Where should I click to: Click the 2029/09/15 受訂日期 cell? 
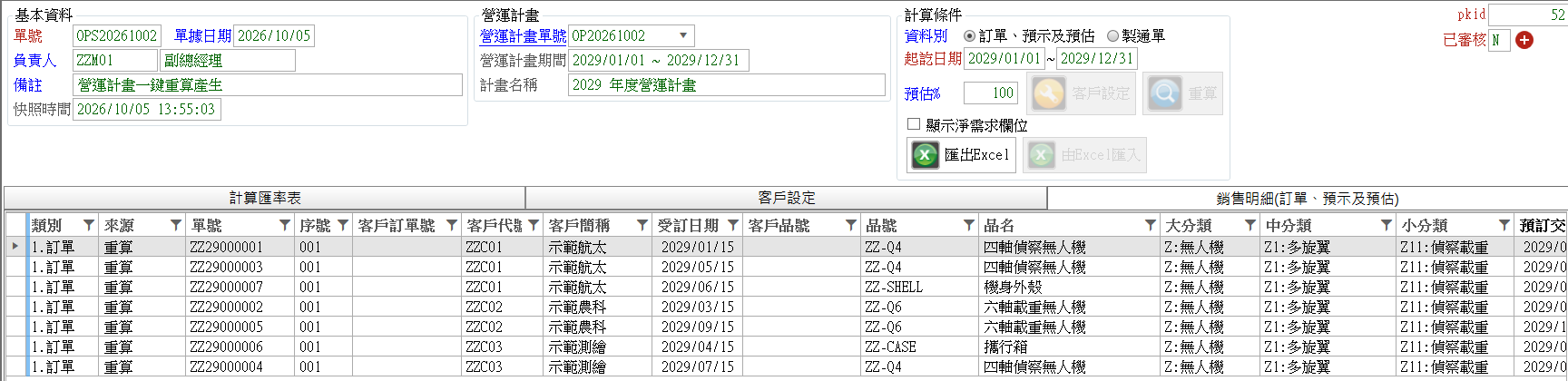click(697, 327)
